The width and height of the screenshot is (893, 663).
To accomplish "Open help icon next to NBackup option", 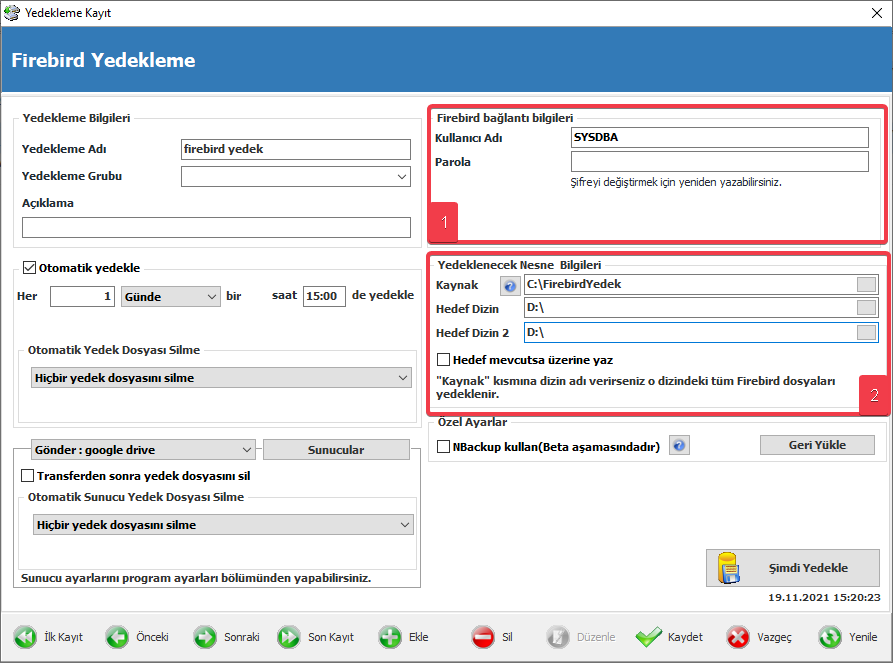I will (679, 445).
